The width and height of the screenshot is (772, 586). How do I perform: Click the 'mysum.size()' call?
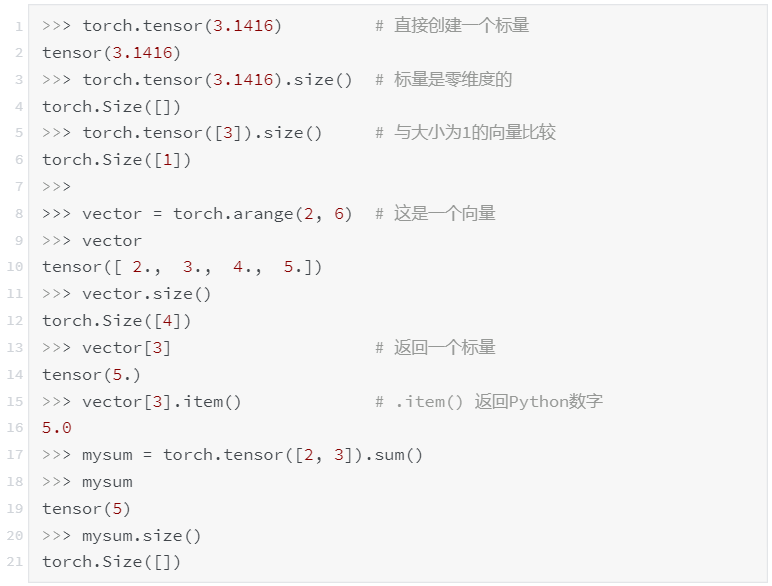coord(141,535)
